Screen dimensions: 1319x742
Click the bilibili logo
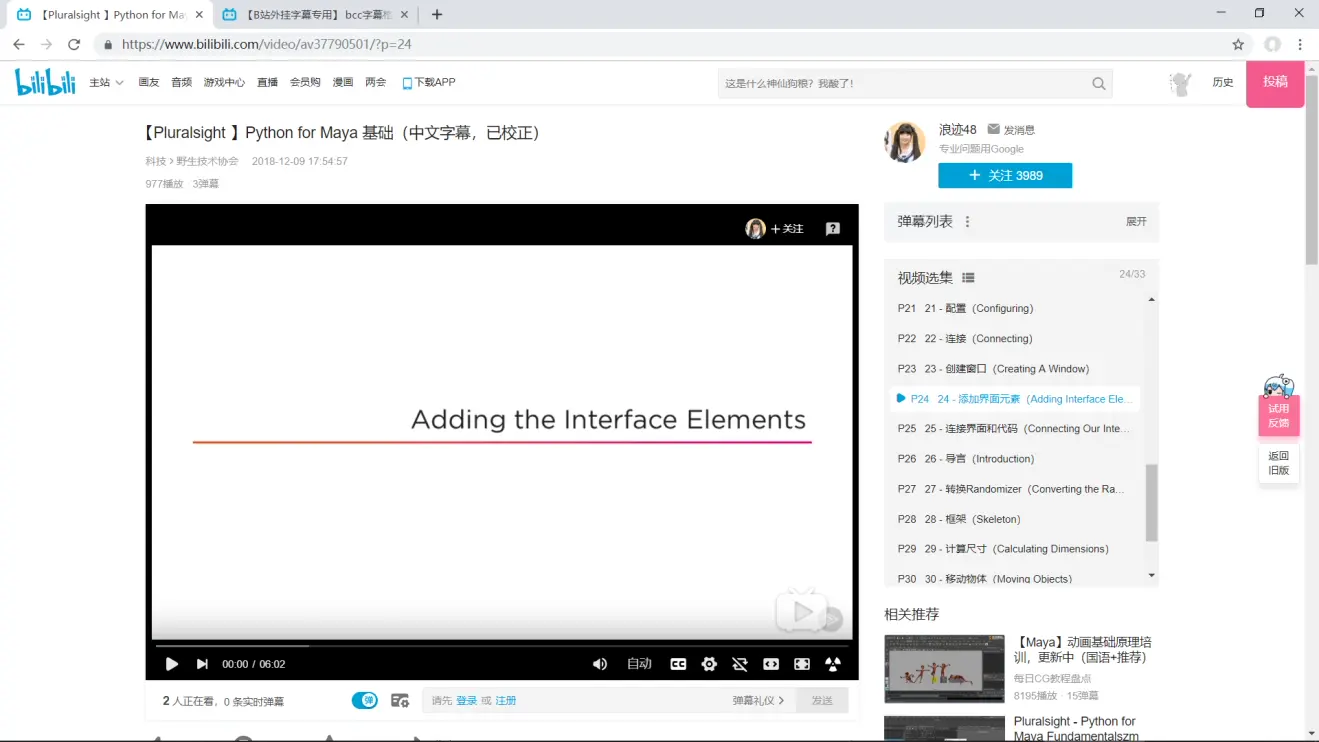[45, 82]
